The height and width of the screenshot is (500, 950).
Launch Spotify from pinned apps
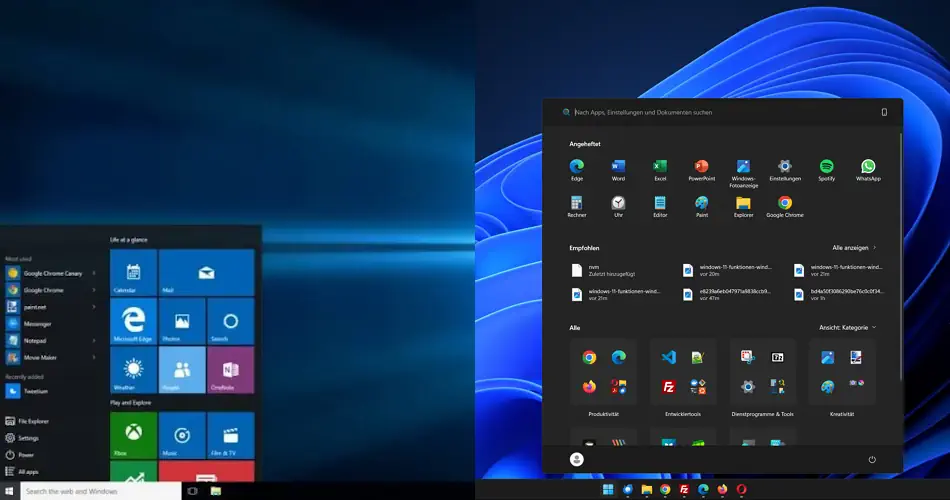pos(826,170)
